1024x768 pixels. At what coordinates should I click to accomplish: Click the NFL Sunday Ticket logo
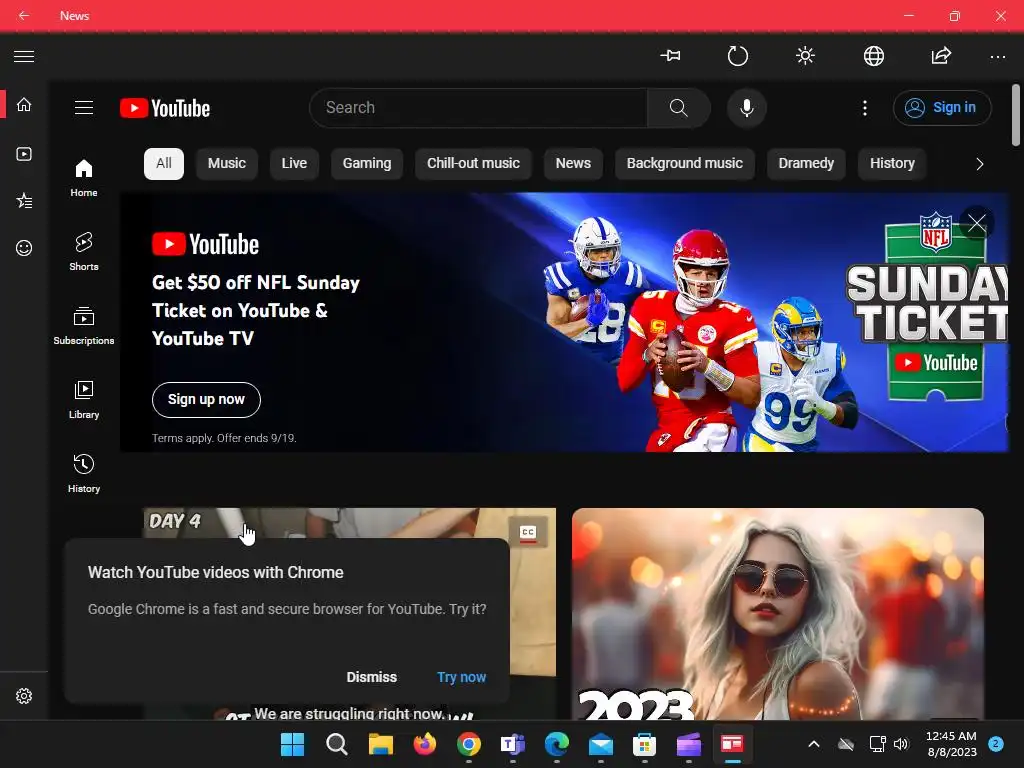tap(927, 307)
